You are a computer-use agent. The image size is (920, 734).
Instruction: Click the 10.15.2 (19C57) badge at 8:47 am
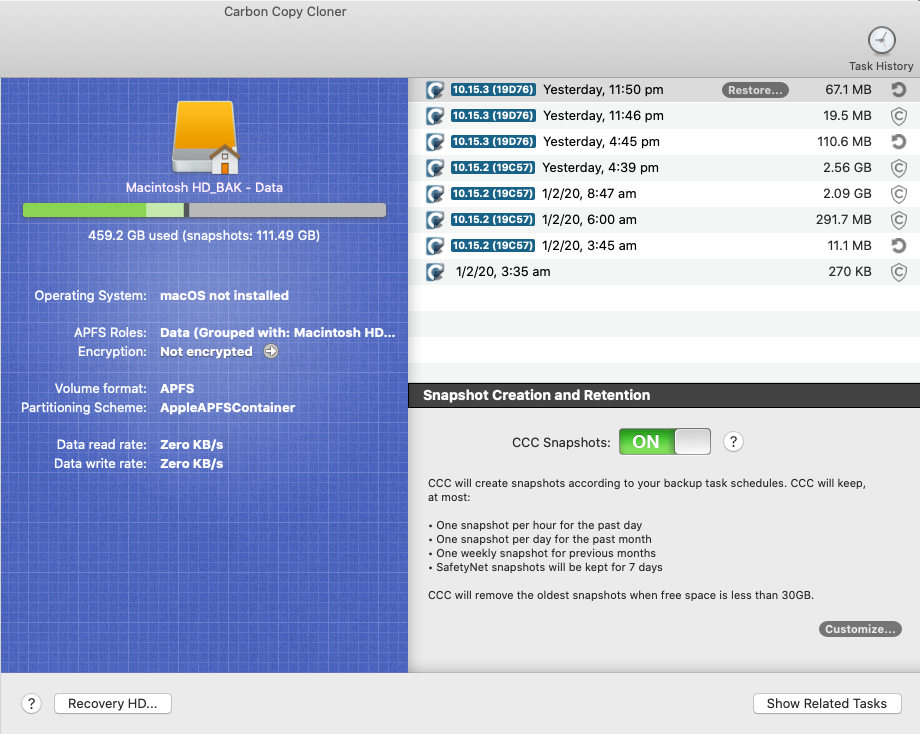(493, 194)
